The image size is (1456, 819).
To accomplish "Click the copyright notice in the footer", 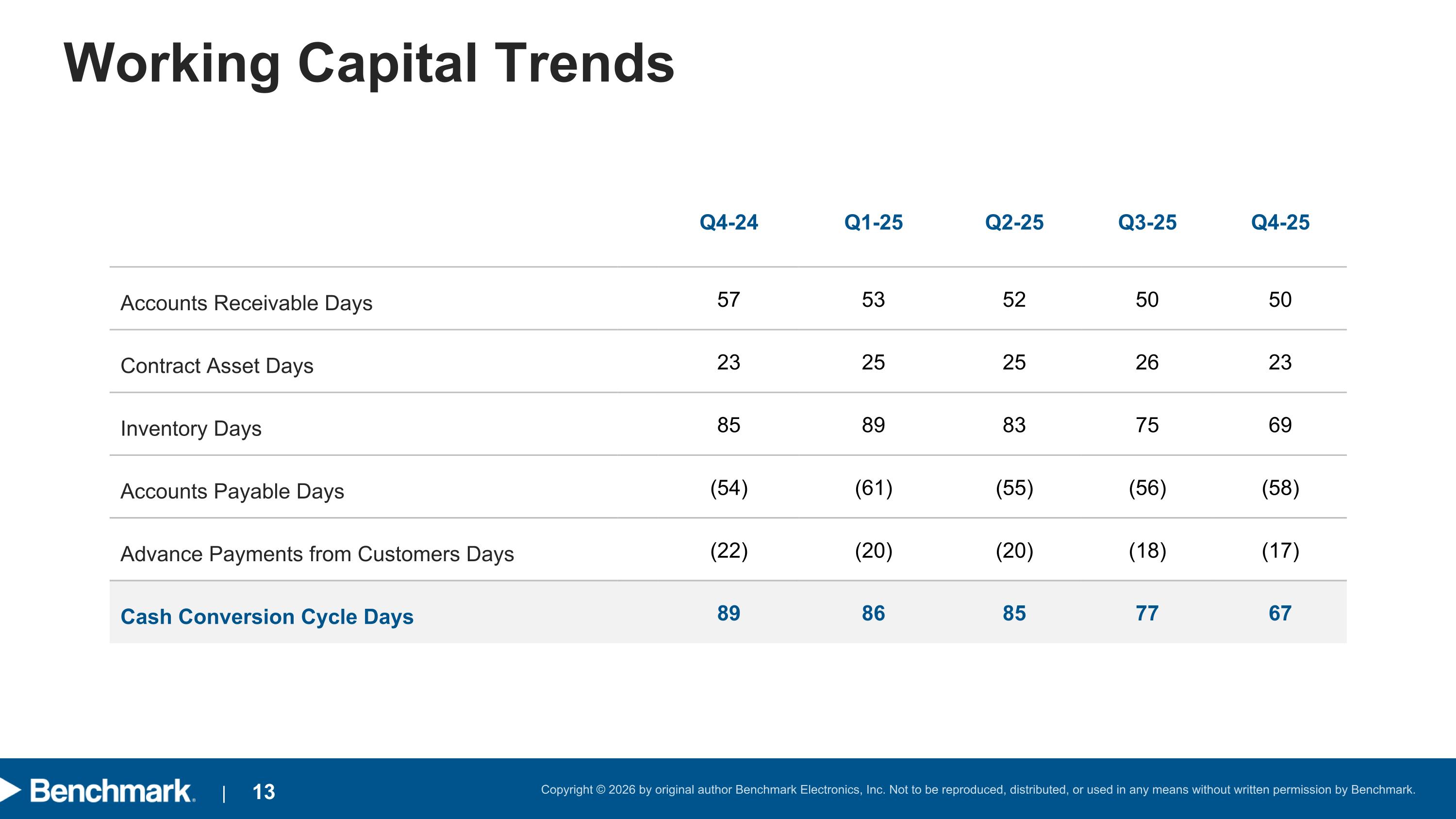I will click(978, 789).
